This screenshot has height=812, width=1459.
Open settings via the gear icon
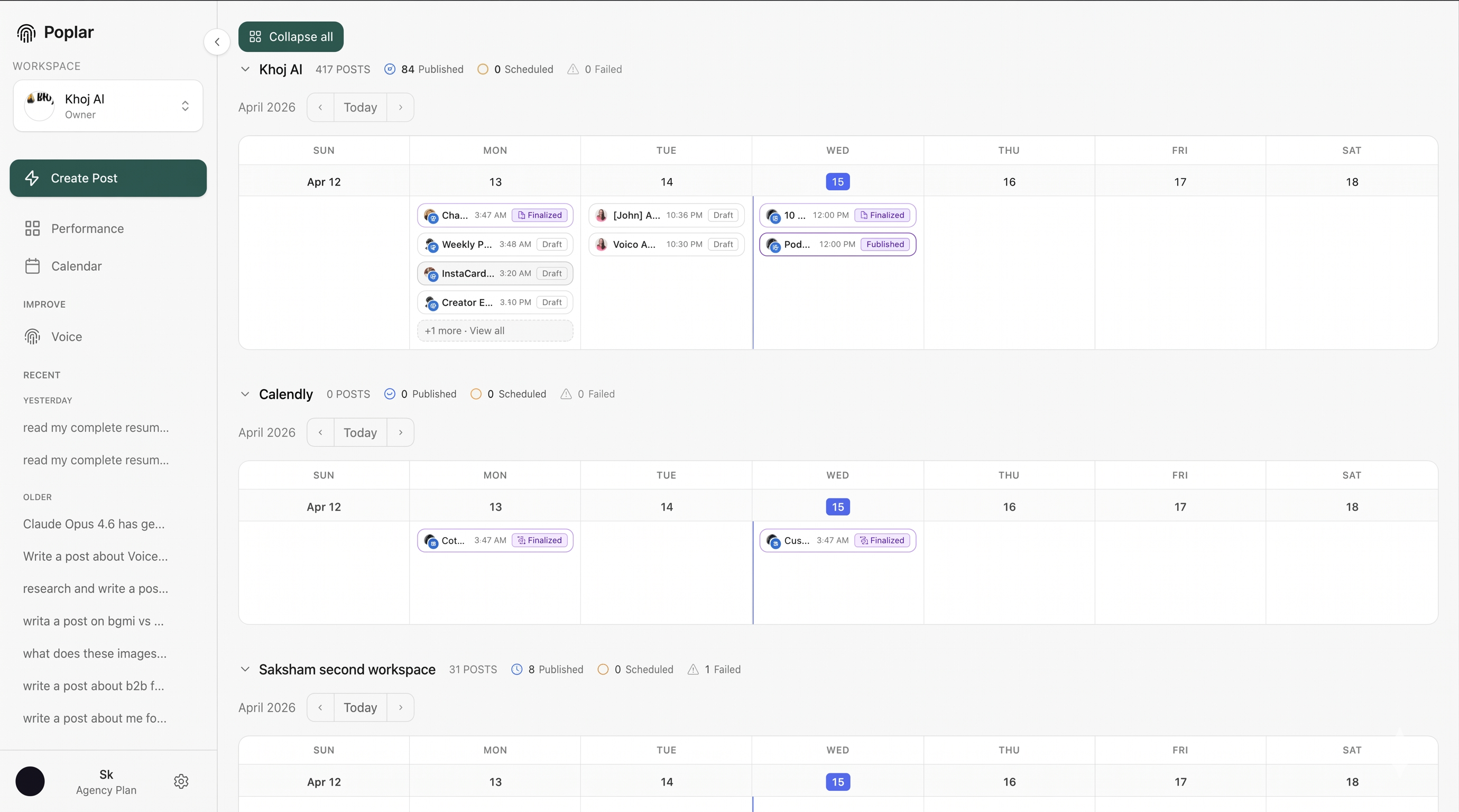tap(181, 781)
